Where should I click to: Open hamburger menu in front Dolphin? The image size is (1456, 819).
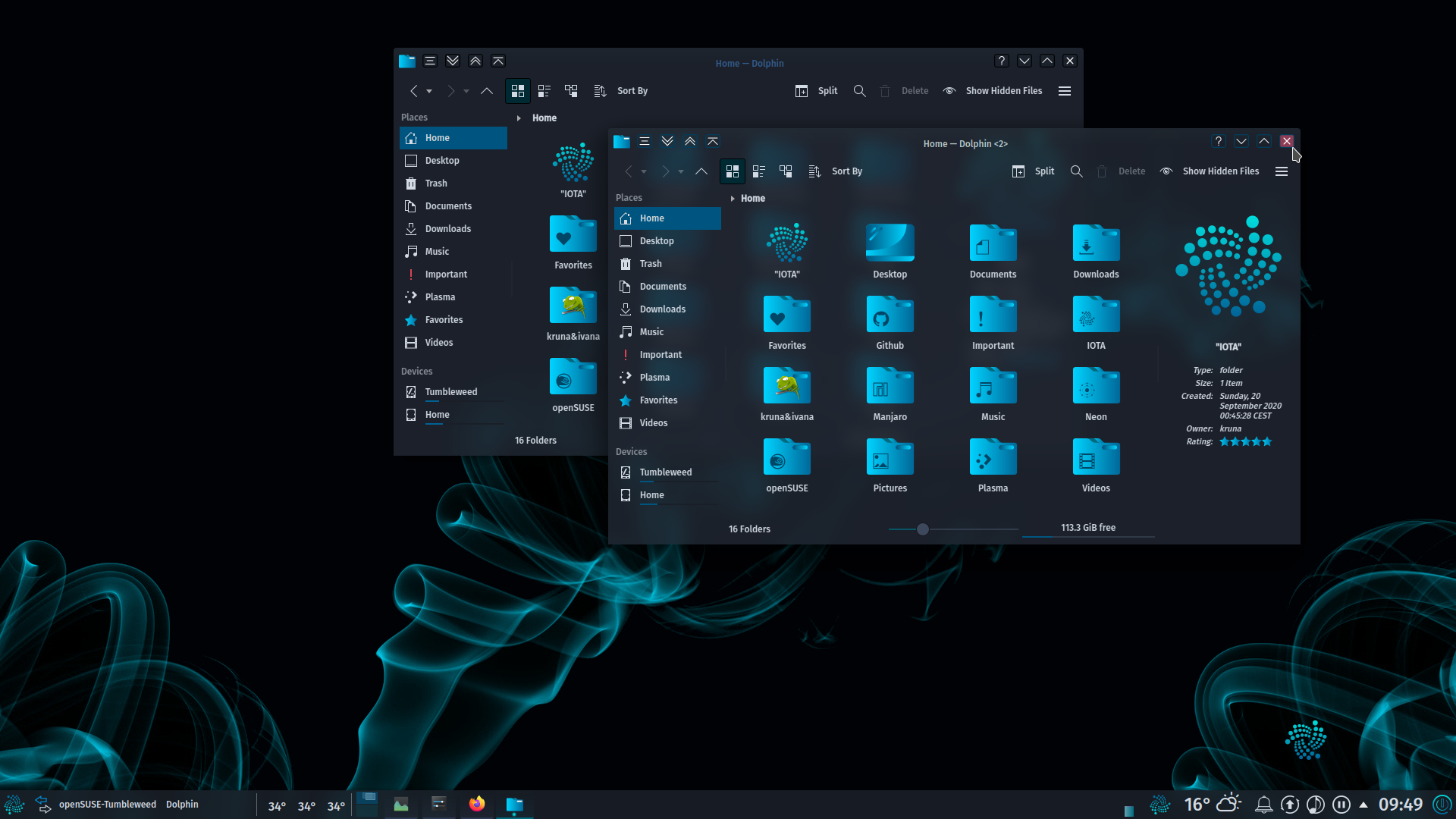click(x=1282, y=171)
